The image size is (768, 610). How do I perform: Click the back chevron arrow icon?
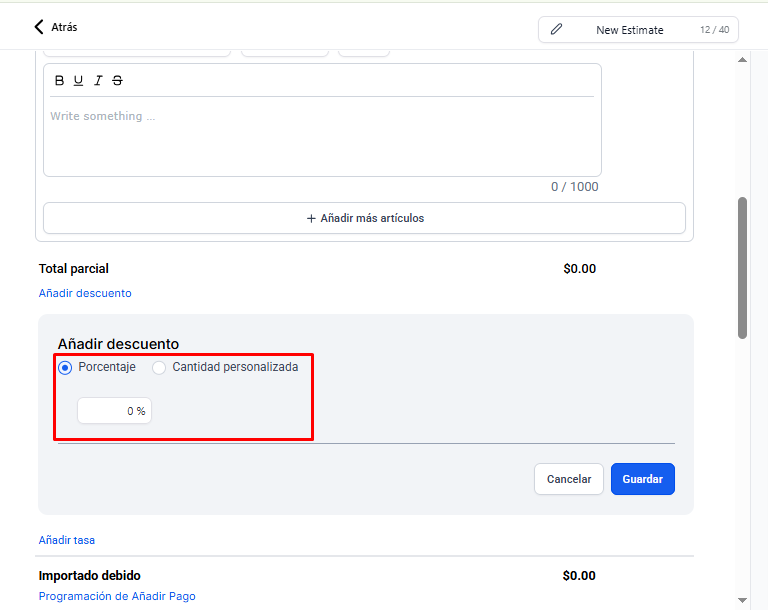click(x=39, y=27)
